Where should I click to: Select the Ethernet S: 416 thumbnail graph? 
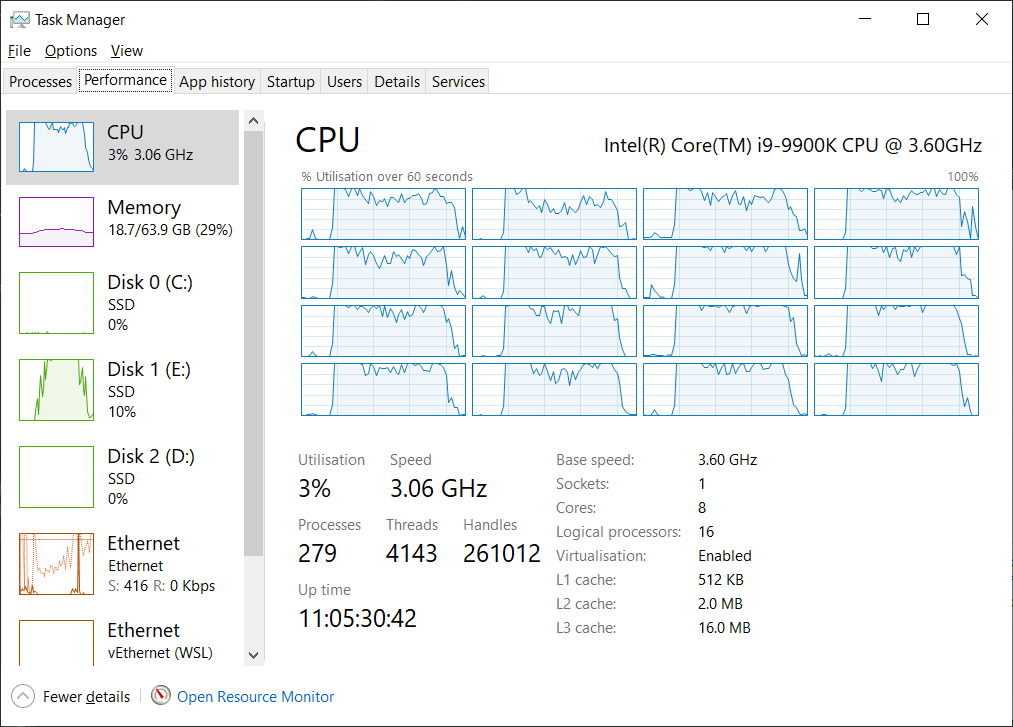click(x=56, y=564)
